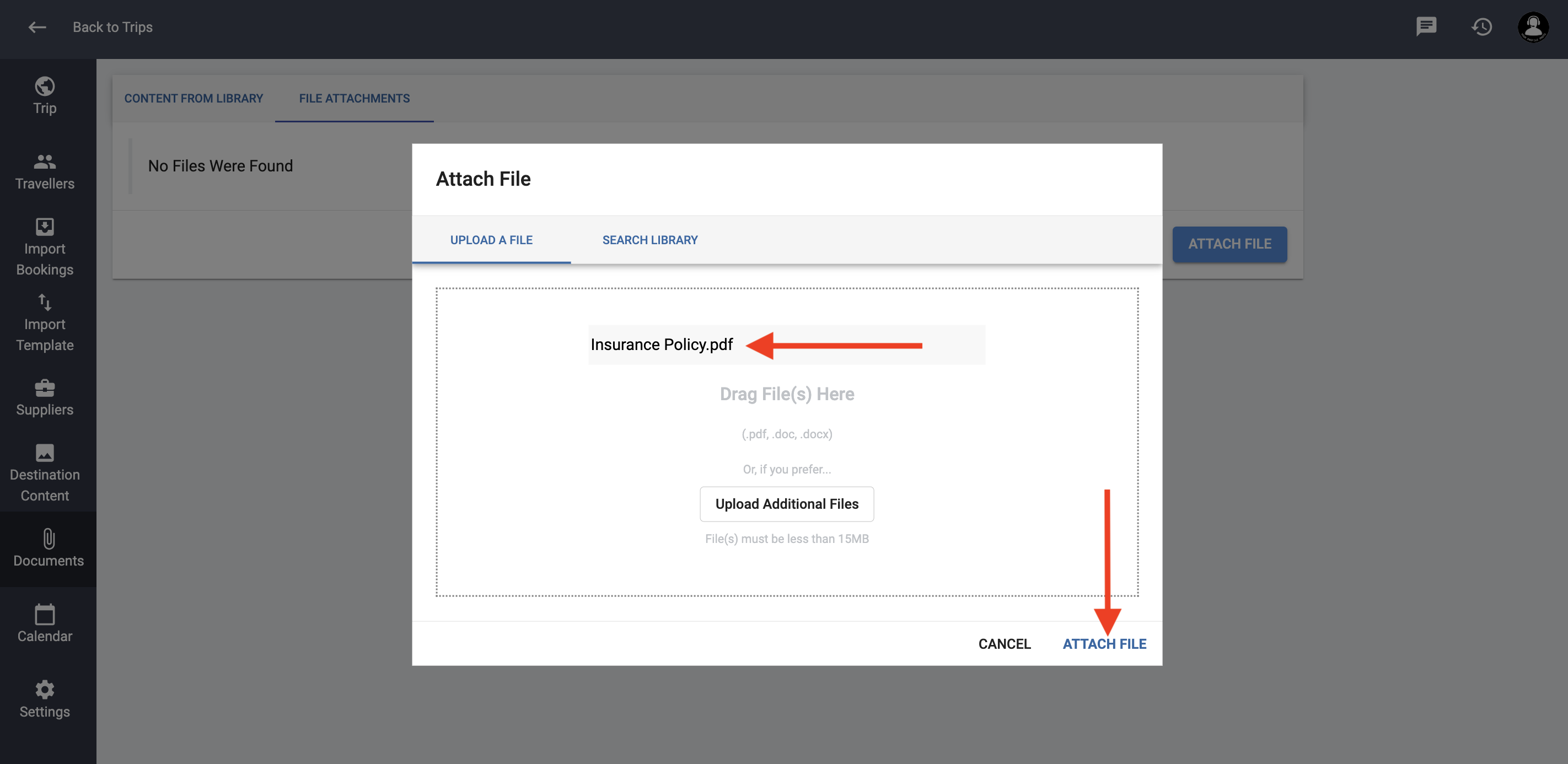This screenshot has width=1568, height=764.
Task: Open the Destination Content image icon
Action: pos(45,453)
